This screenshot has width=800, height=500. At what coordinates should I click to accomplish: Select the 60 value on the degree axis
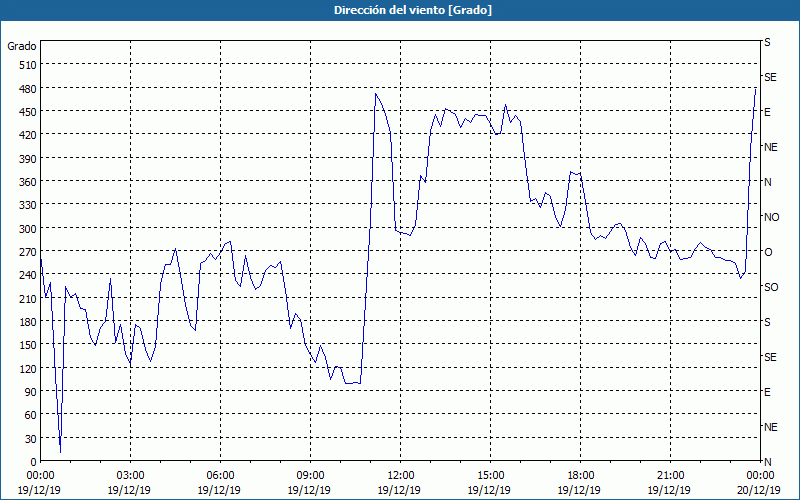tap(31, 415)
